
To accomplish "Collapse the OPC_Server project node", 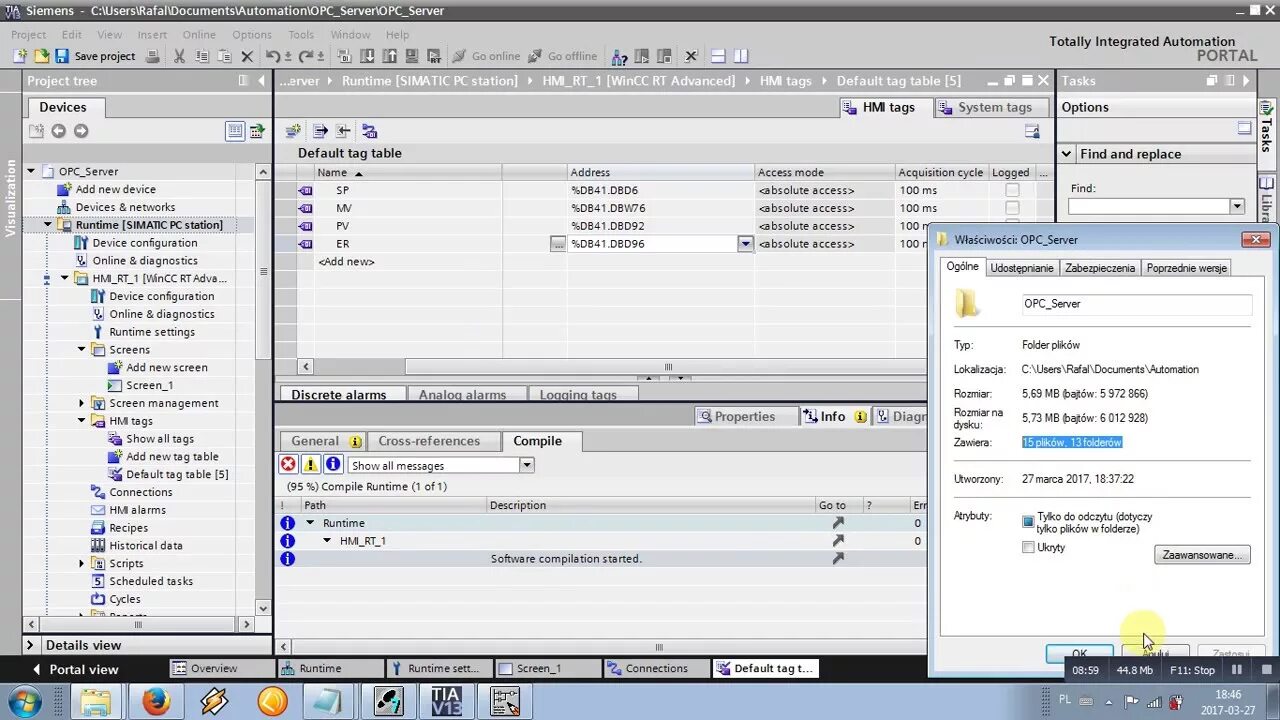I will [31, 171].
